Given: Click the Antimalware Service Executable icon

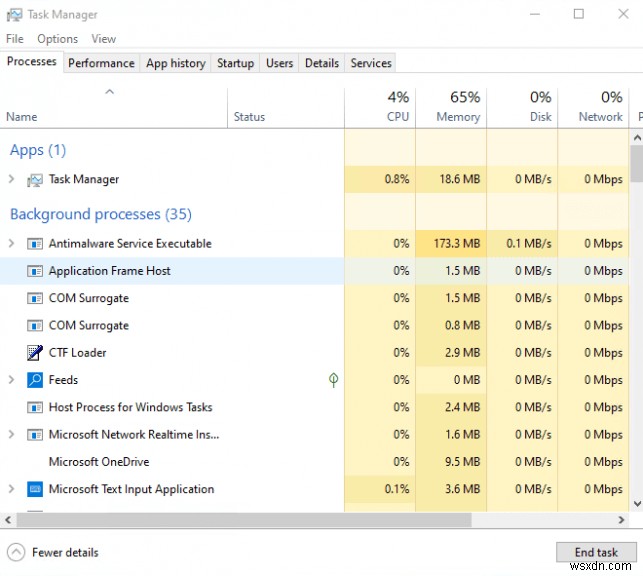Looking at the screenshot, I should coord(35,244).
